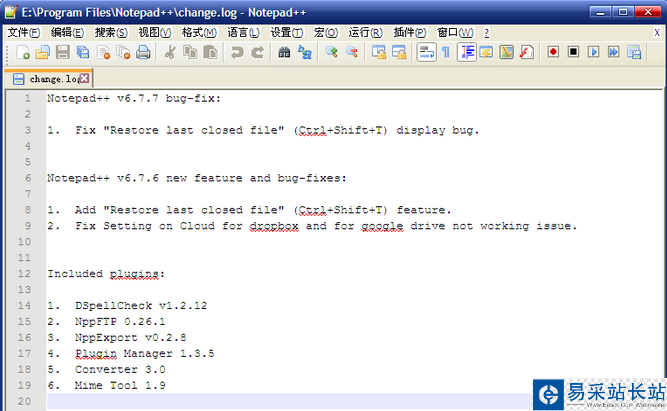Click the macro Playback icon

click(x=593, y=52)
